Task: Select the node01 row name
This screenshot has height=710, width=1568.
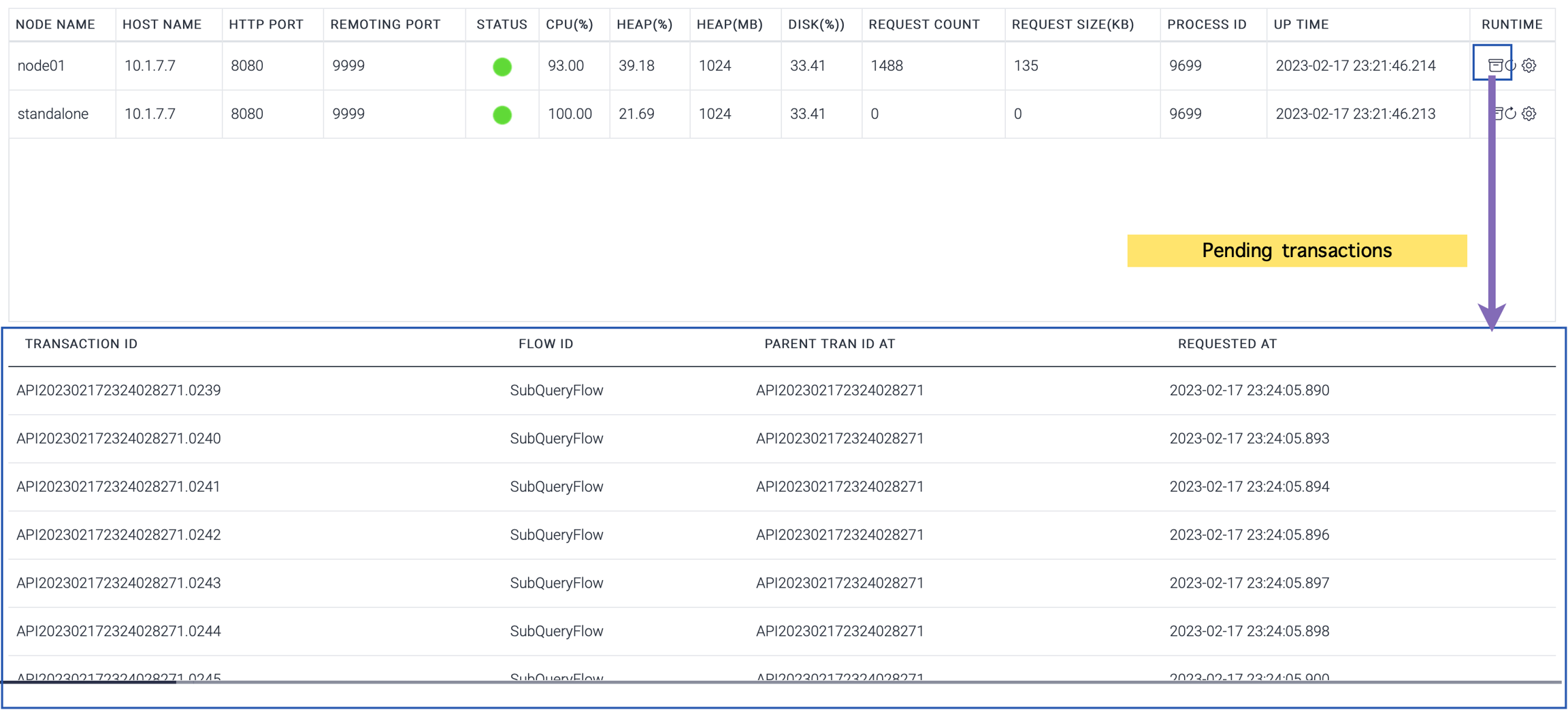Action: (42, 66)
